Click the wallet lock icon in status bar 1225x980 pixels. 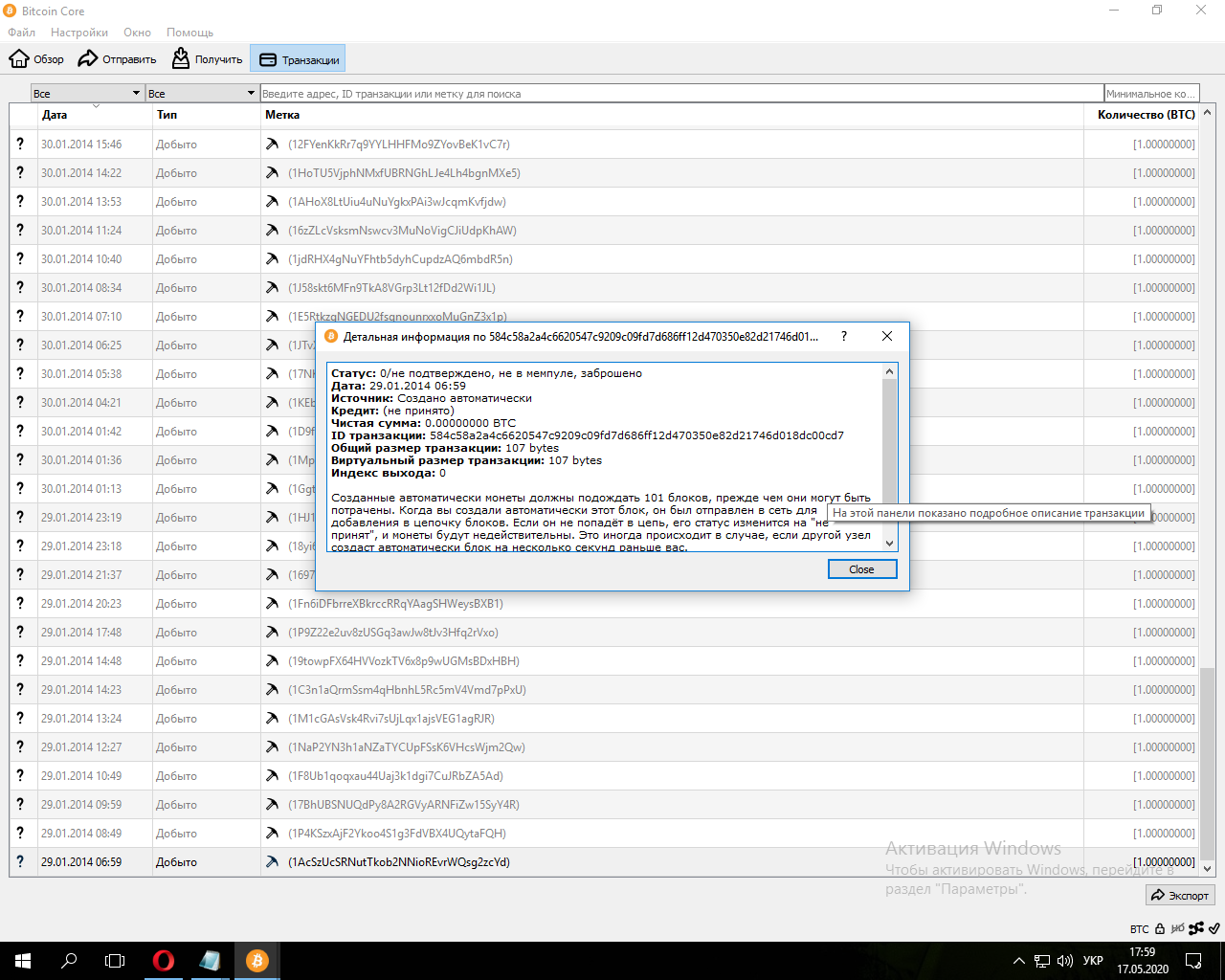click(x=1160, y=928)
